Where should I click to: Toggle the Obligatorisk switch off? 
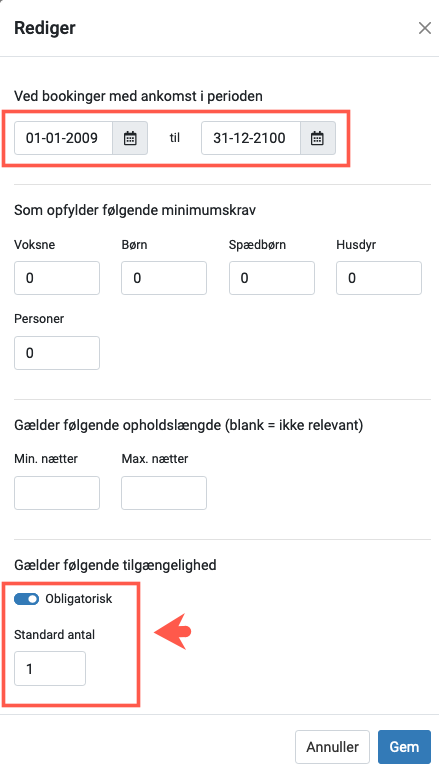coord(27,599)
